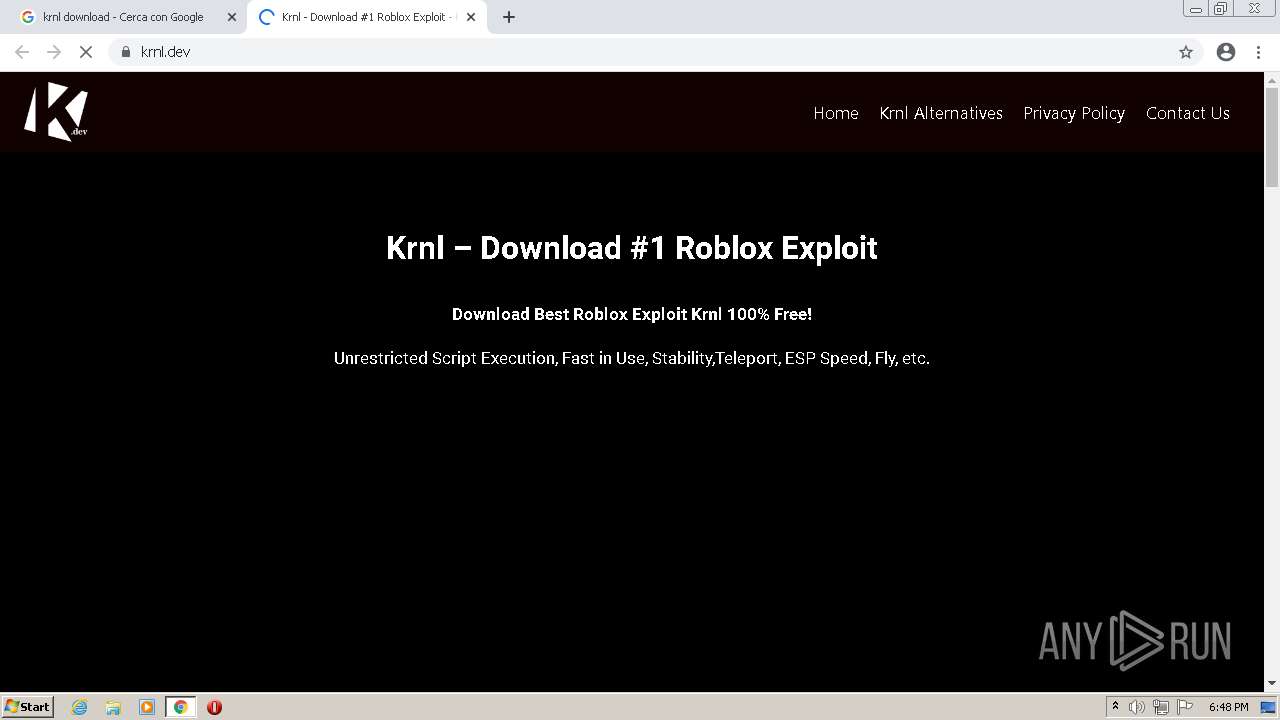
Task: Open Windows Explorer folder in taskbar
Action: (113, 707)
